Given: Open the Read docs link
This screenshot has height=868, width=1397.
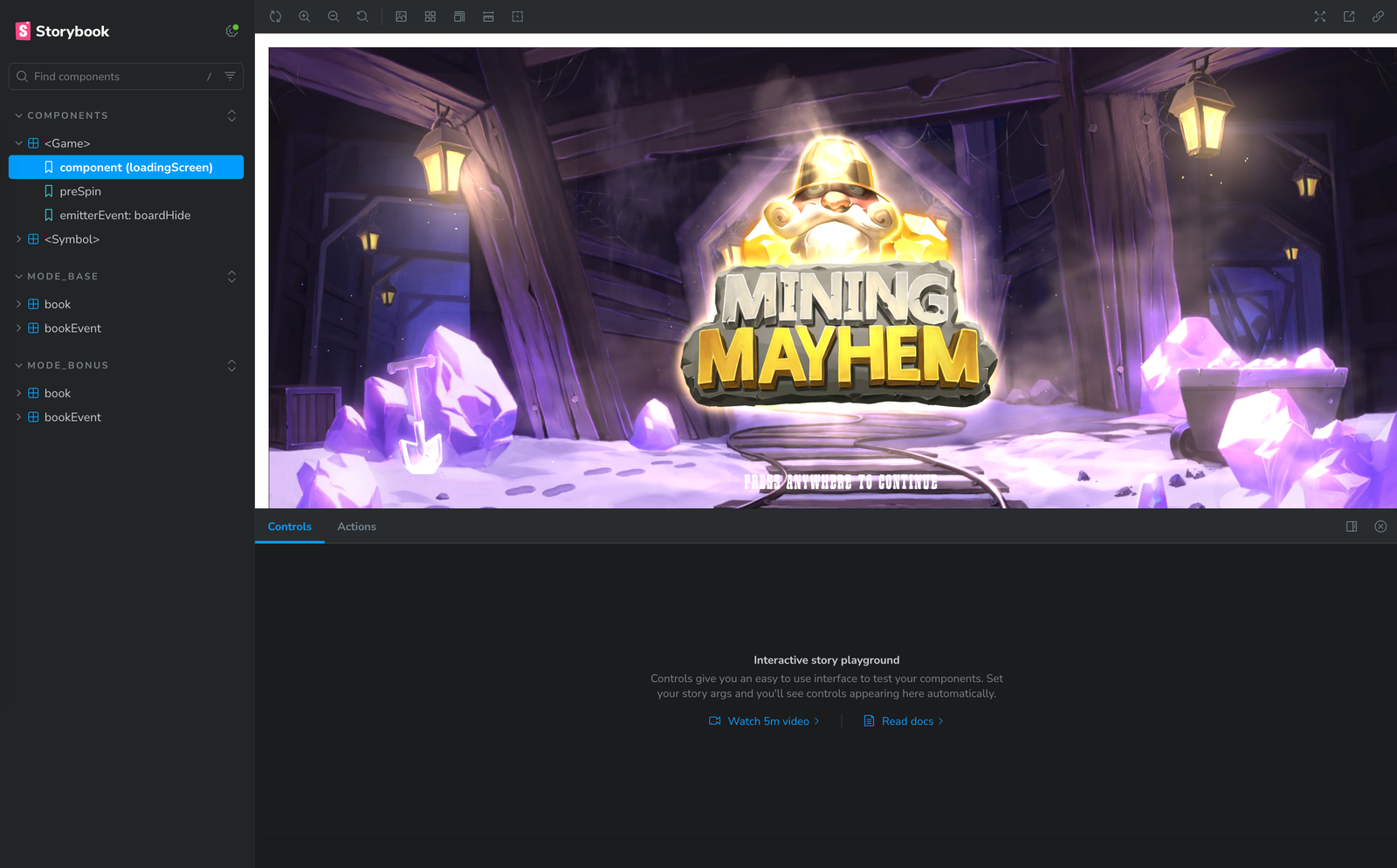Looking at the screenshot, I should [904, 721].
